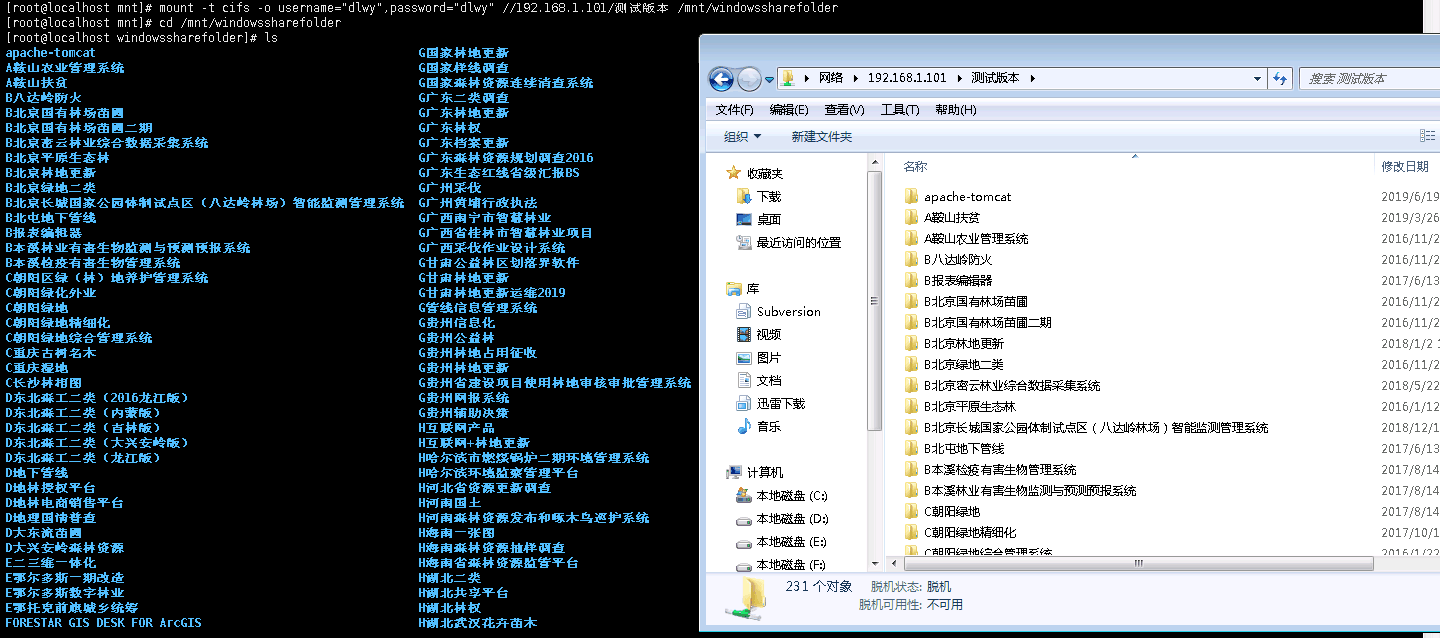Open the 视频 videos library
The width and height of the screenshot is (1440, 638).
pyautogui.click(x=769, y=334)
